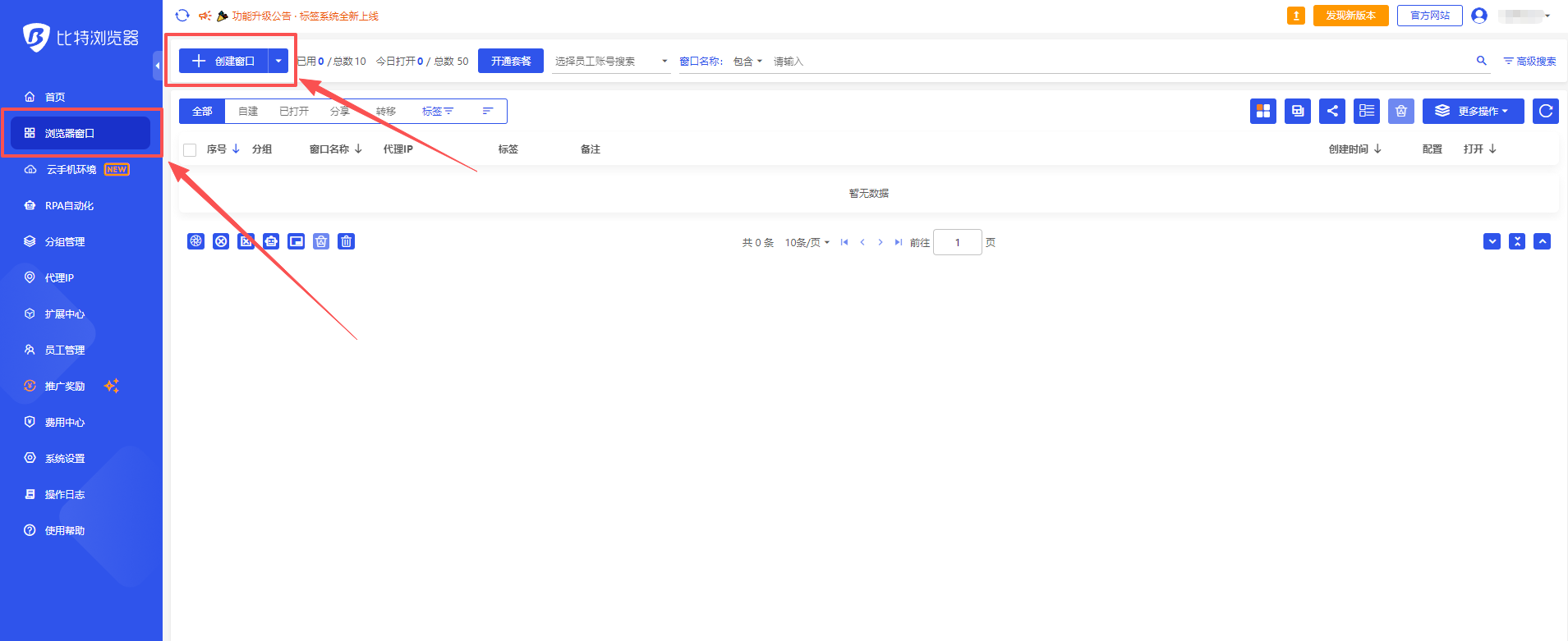Click the 开通套餐 button
This screenshot has height=641, width=1568.
(511, 61)
